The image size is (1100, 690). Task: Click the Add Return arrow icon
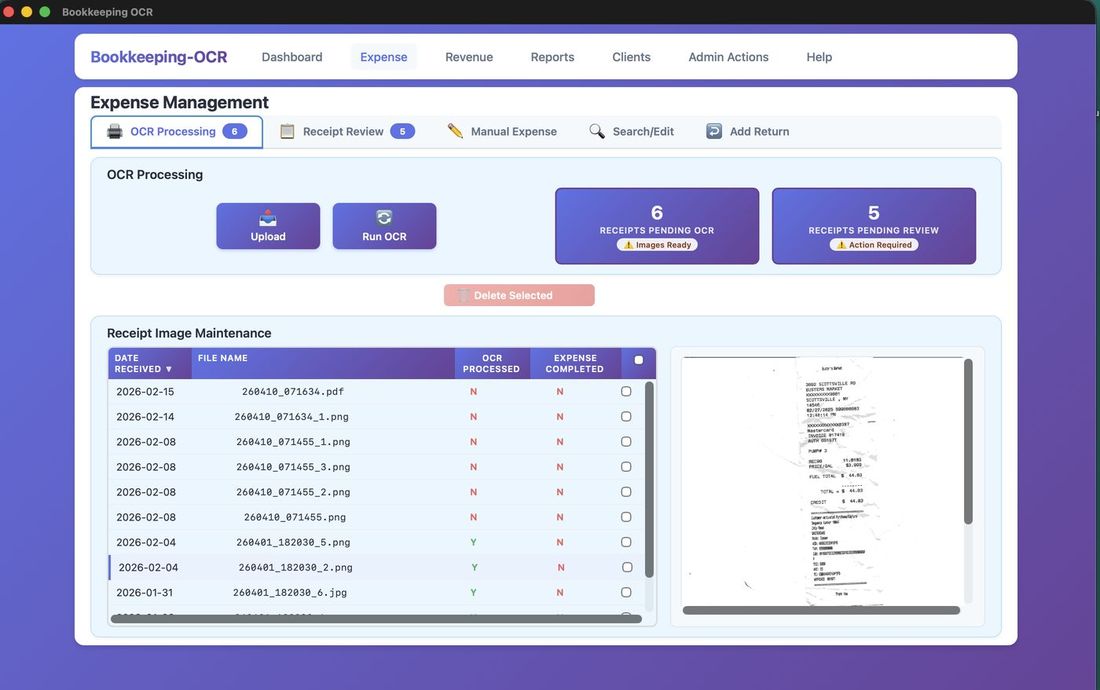tap(714, 131)
